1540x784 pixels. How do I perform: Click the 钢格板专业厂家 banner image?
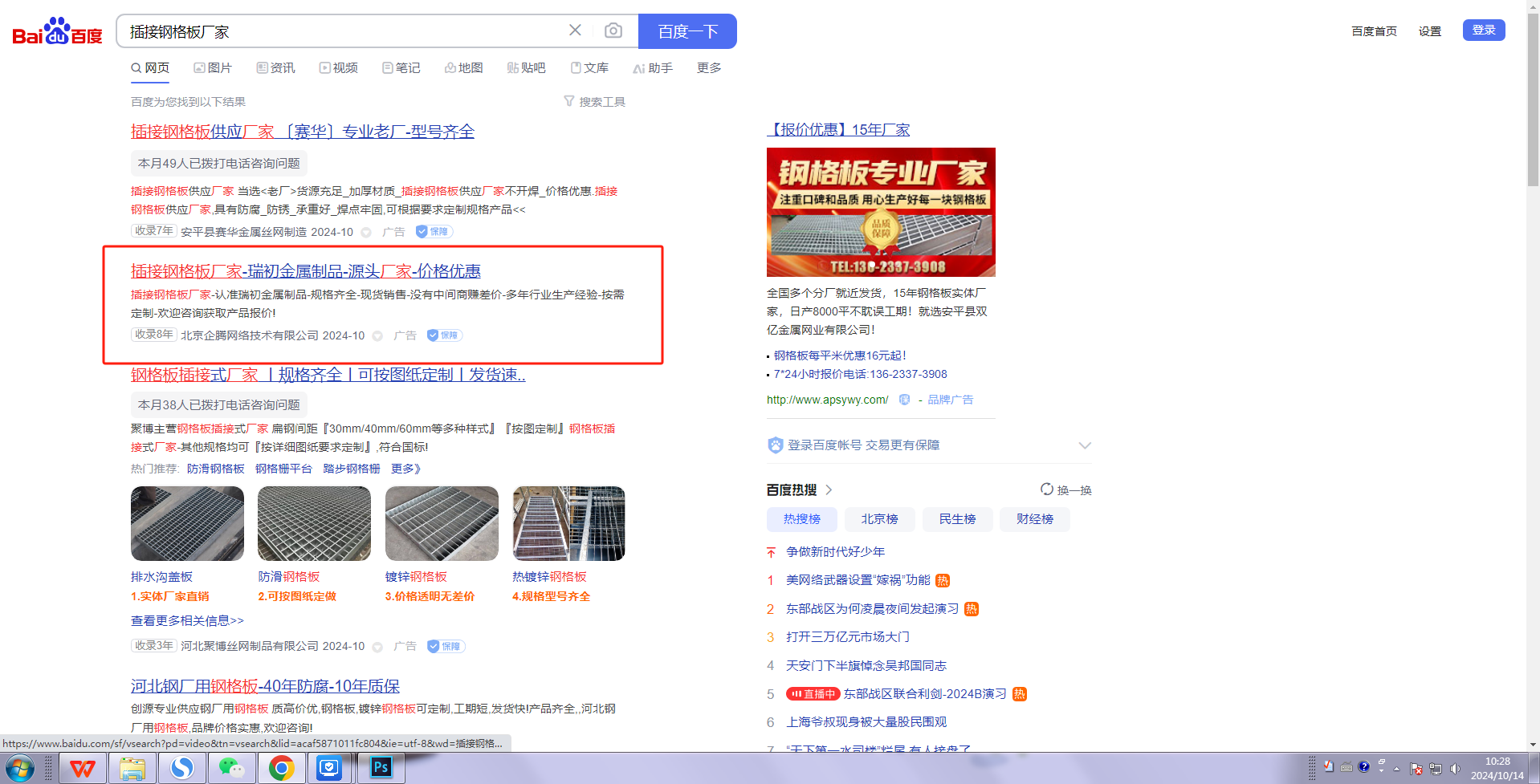881,212
